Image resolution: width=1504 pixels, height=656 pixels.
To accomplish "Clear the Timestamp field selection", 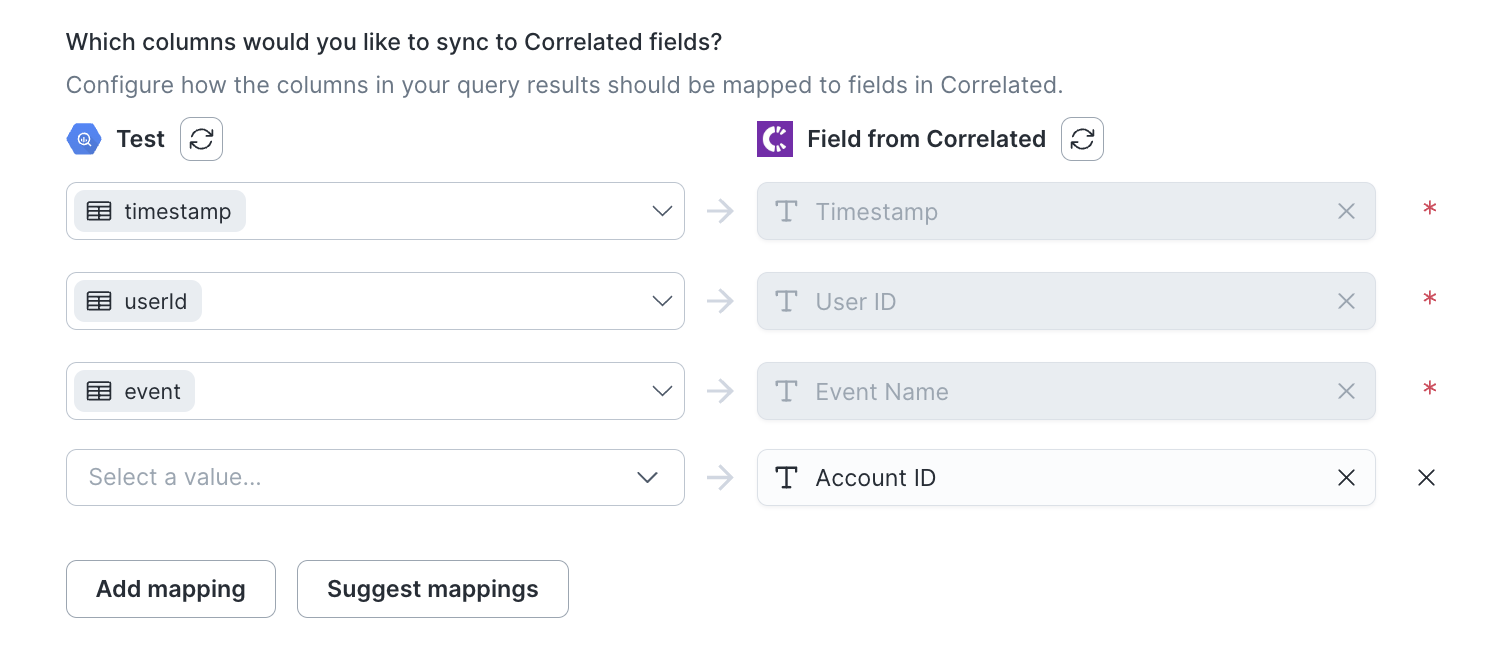I will [x=1346, y=211].
